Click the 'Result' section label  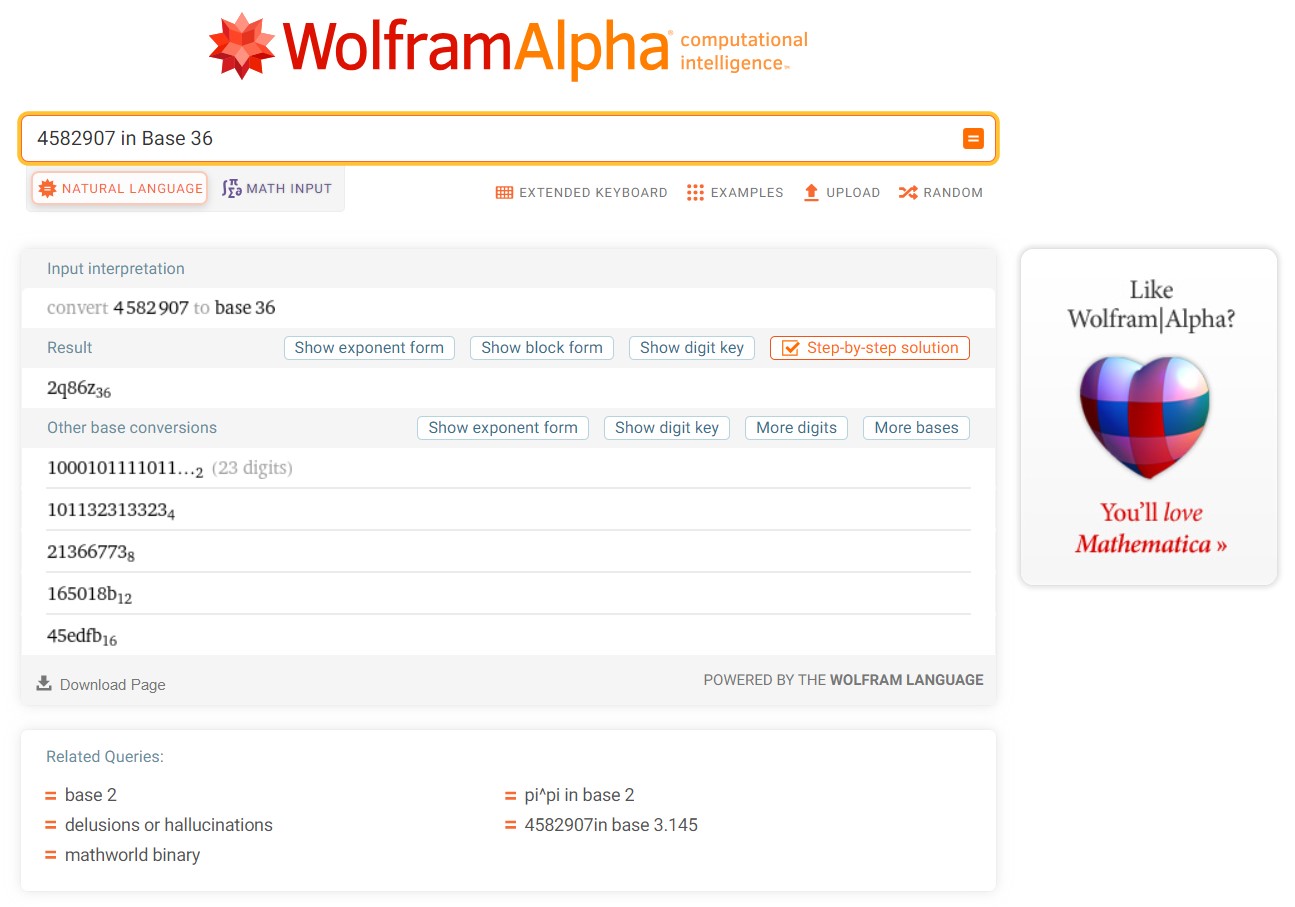point(70,348)
